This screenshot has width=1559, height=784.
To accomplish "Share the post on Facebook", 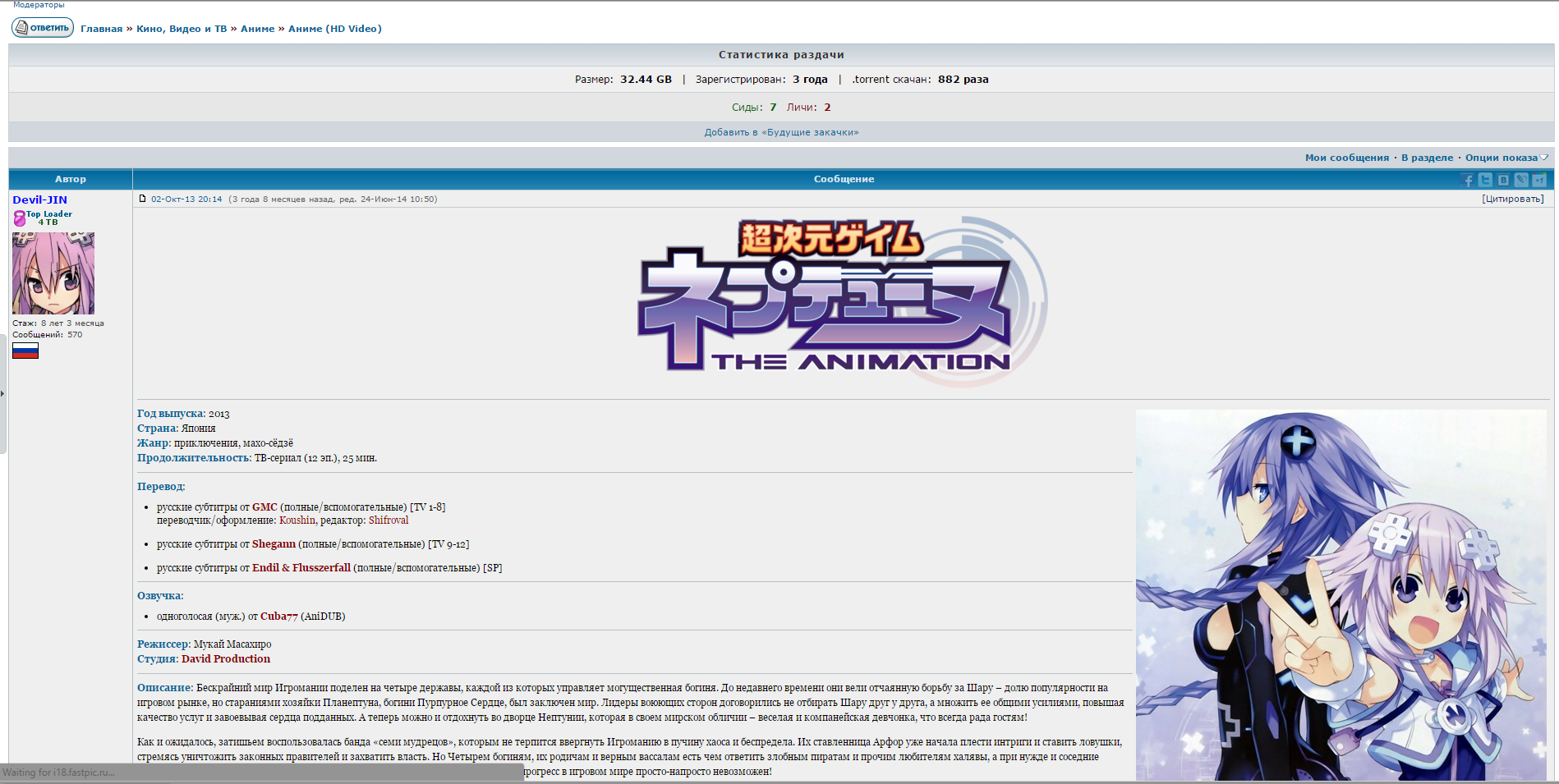I will pyautogui.click(x=1468, y=180).
